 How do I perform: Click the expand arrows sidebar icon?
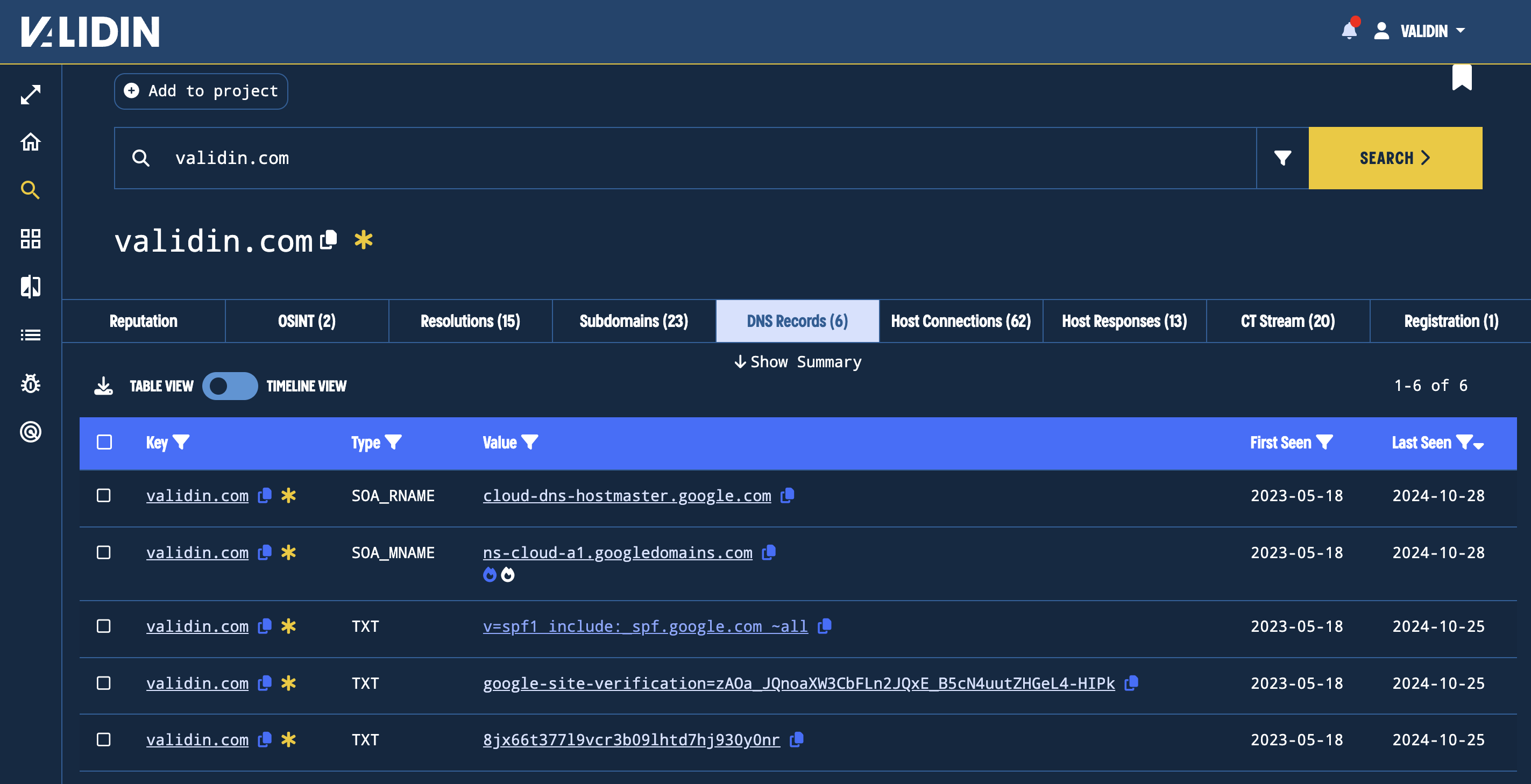tap(30, 95)
